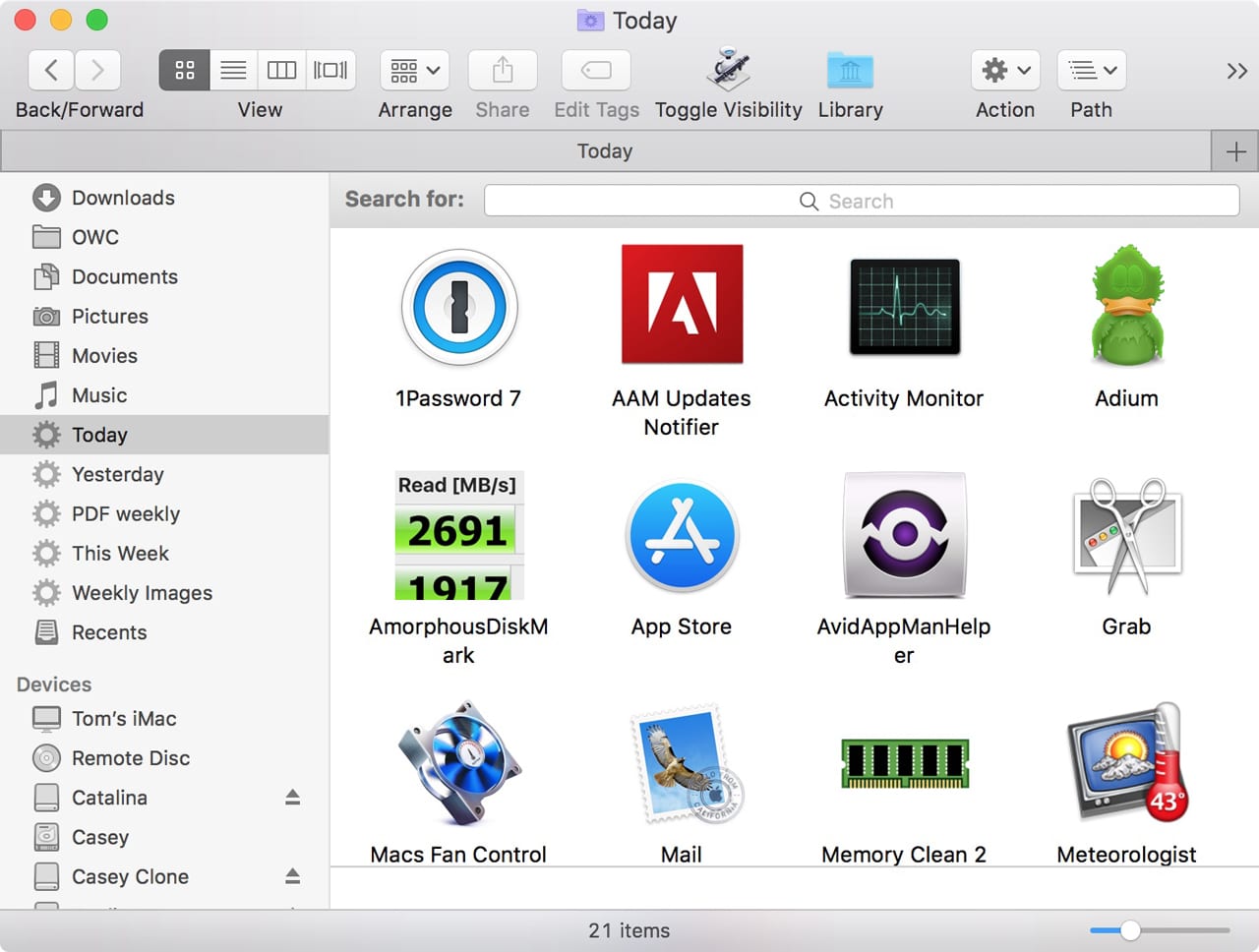Image resolution: width=1259 pixels, height=952 pixels.
Task: Add a new tab with plus button
Action: [x=1235, y=151]
